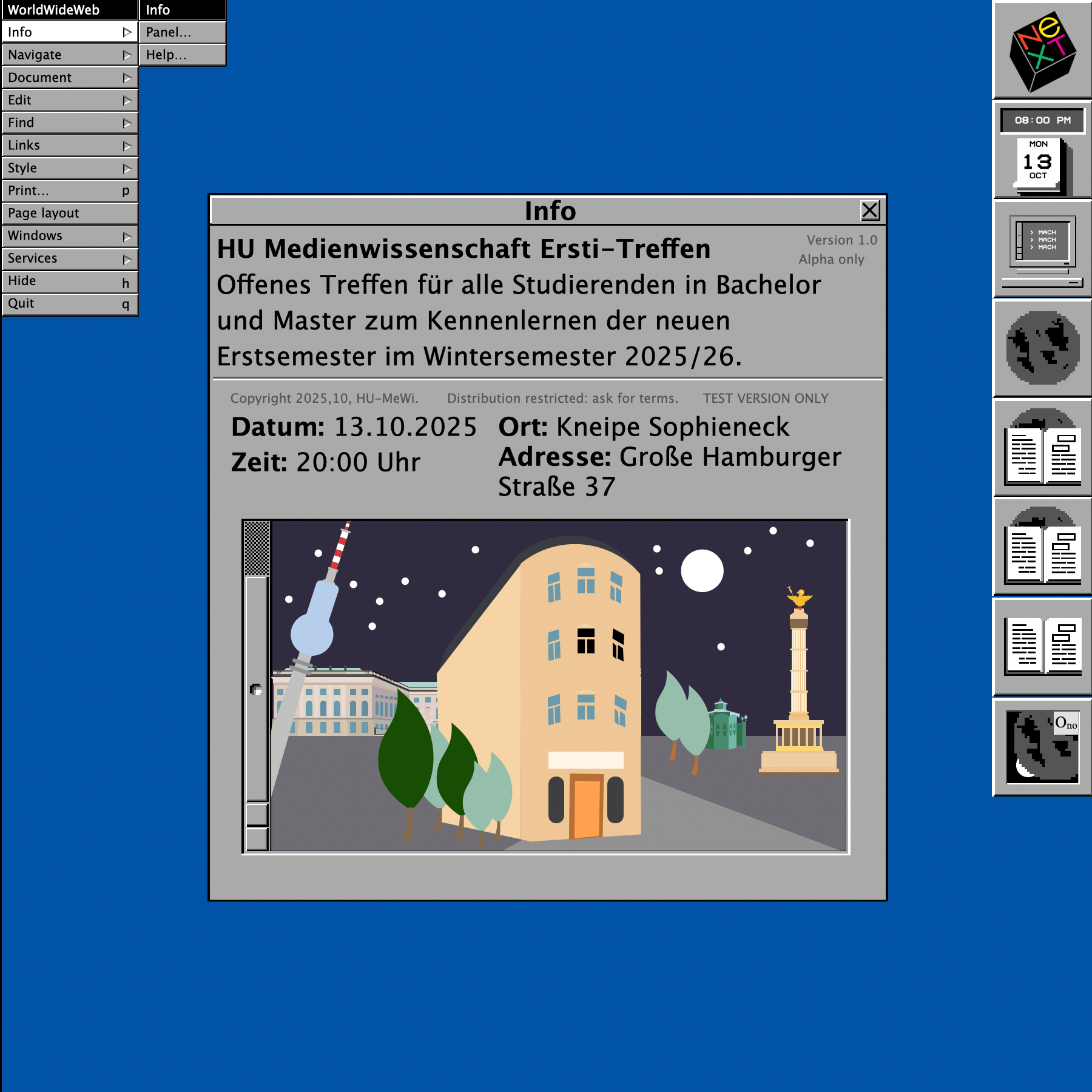Choose the Print... menu item

70,190
